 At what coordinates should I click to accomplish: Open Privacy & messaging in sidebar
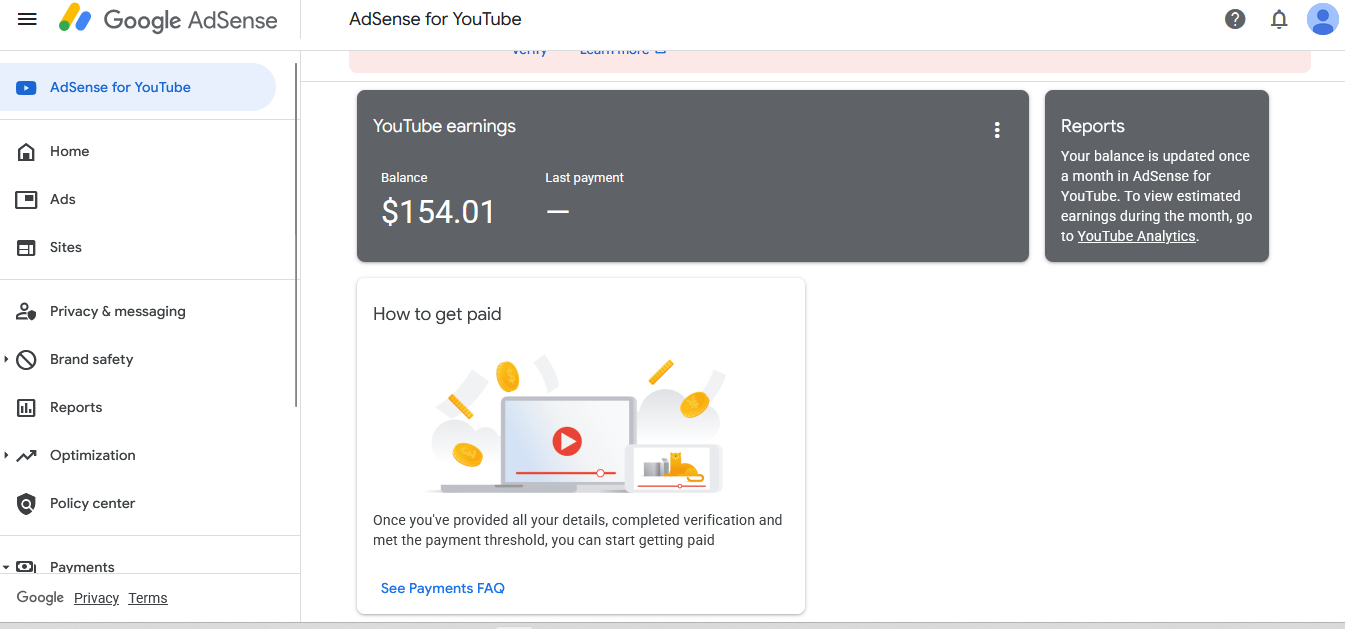pos(118,311)
